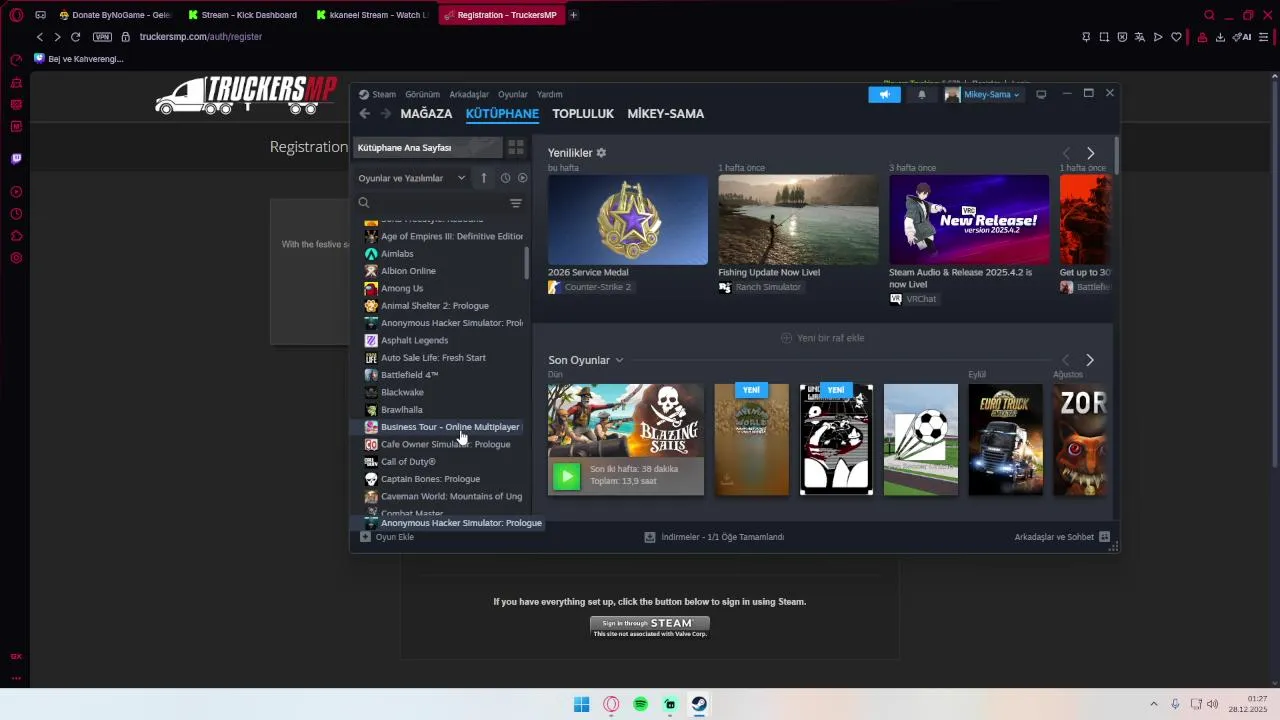The image size is (1280, 720).
Task: Open Fishing Update Now Live thumbnail
Action: click(798, 220)
